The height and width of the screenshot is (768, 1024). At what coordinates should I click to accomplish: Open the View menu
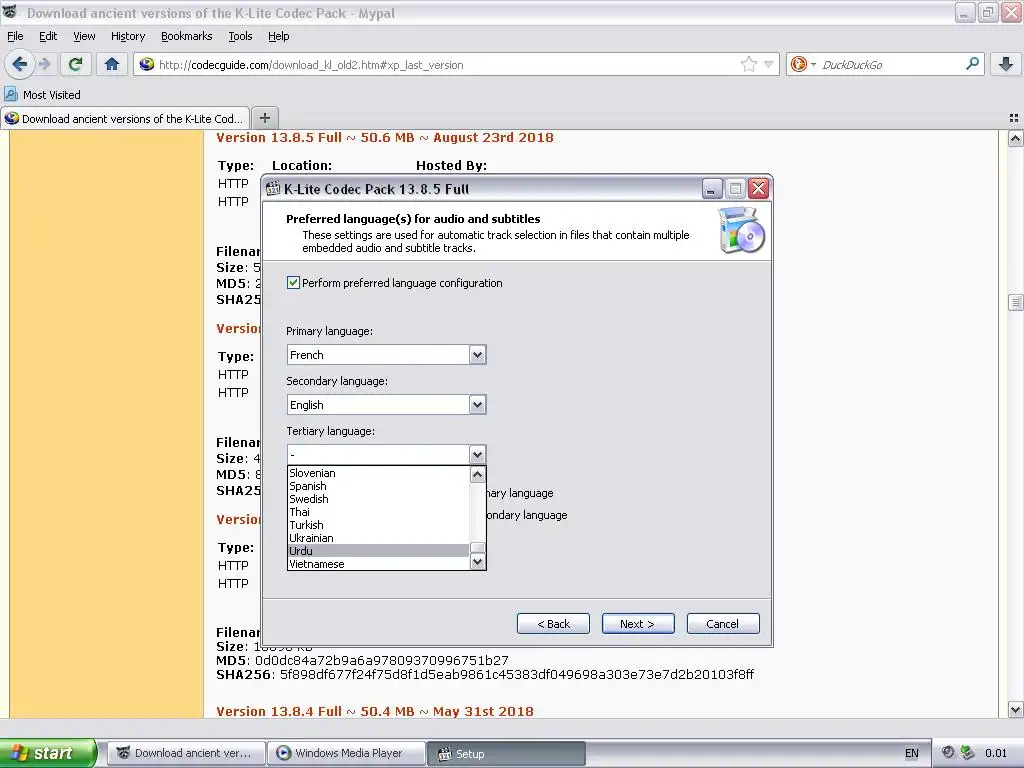click(x=84, y=36)
